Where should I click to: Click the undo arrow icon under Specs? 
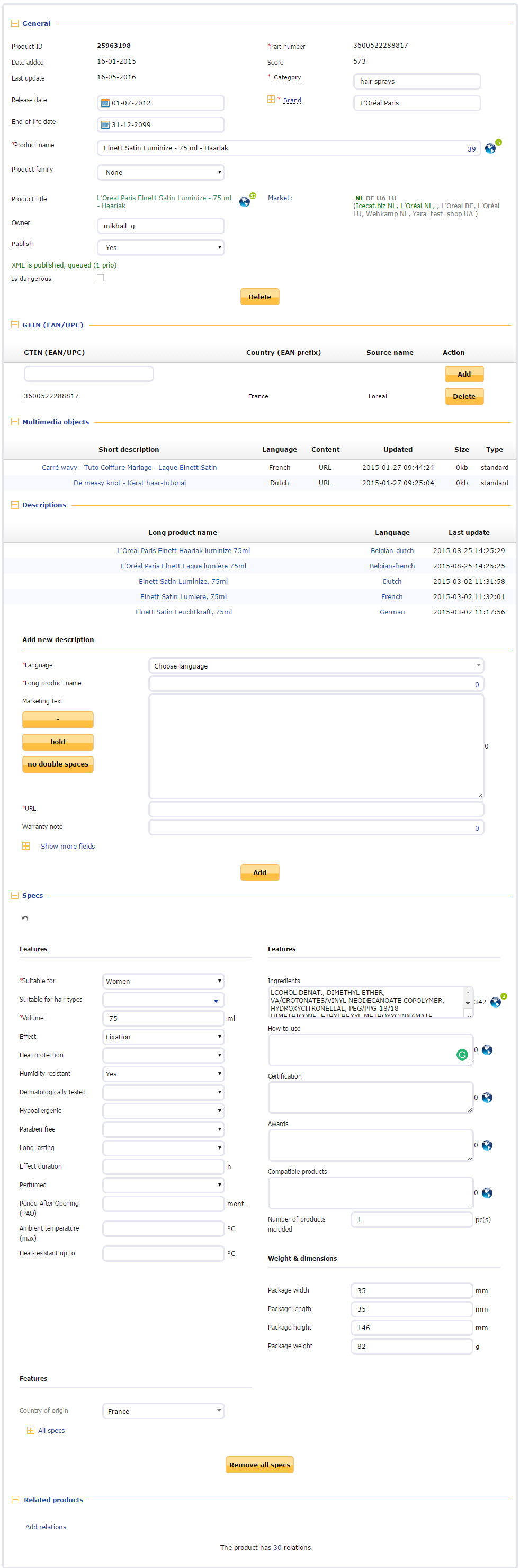point(25,919)
